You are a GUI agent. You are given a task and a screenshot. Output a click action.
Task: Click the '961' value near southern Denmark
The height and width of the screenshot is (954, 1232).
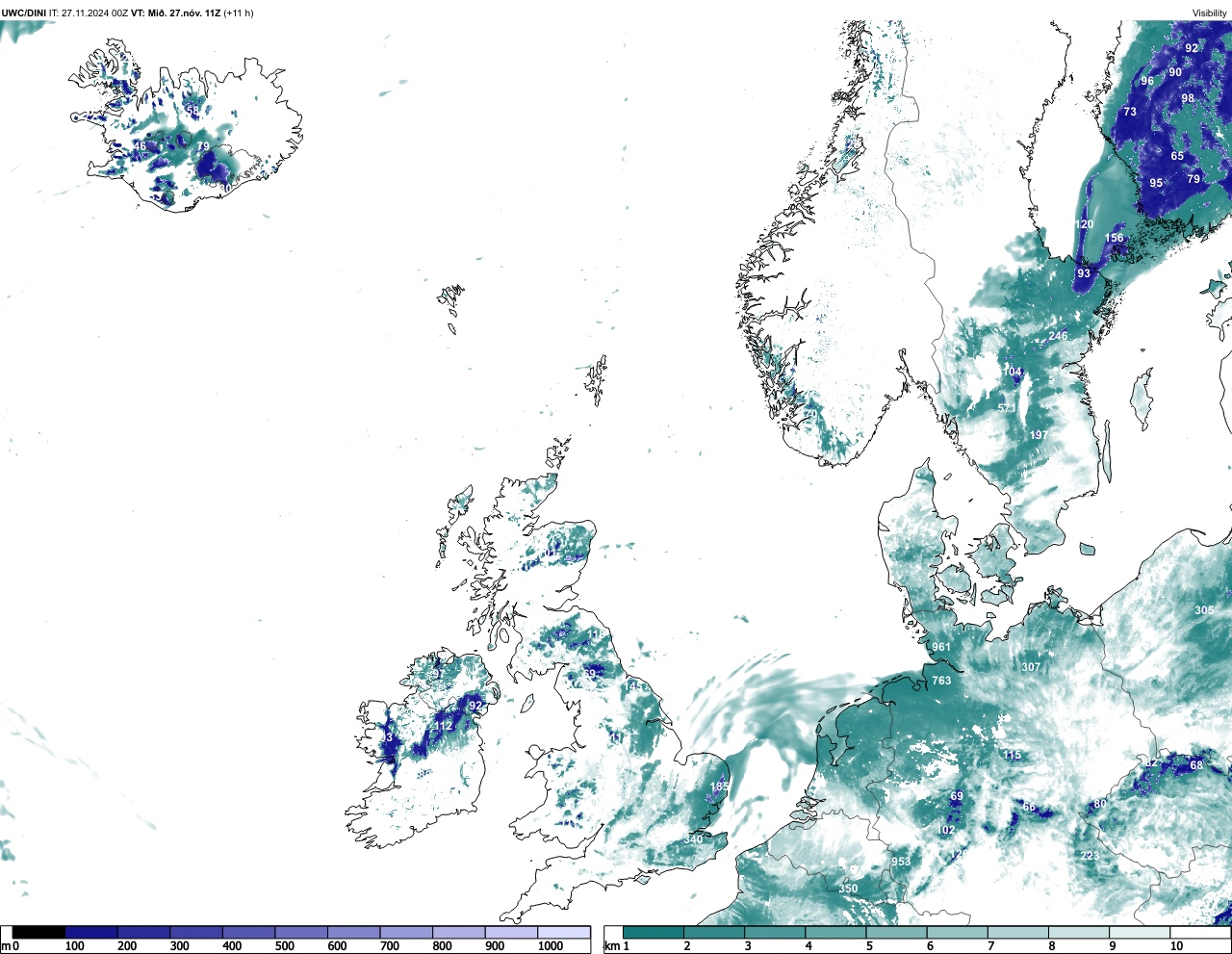941,647
